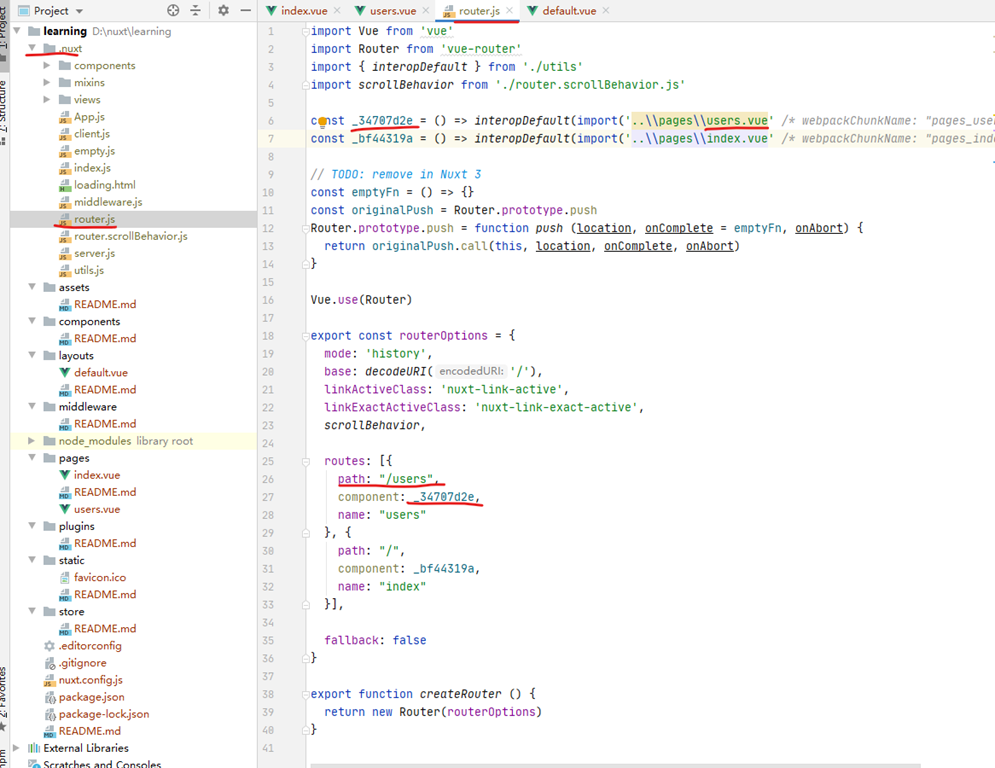This screenshot has width=995, height=768.
Task: Collapse the static folder
Action: 32,560
